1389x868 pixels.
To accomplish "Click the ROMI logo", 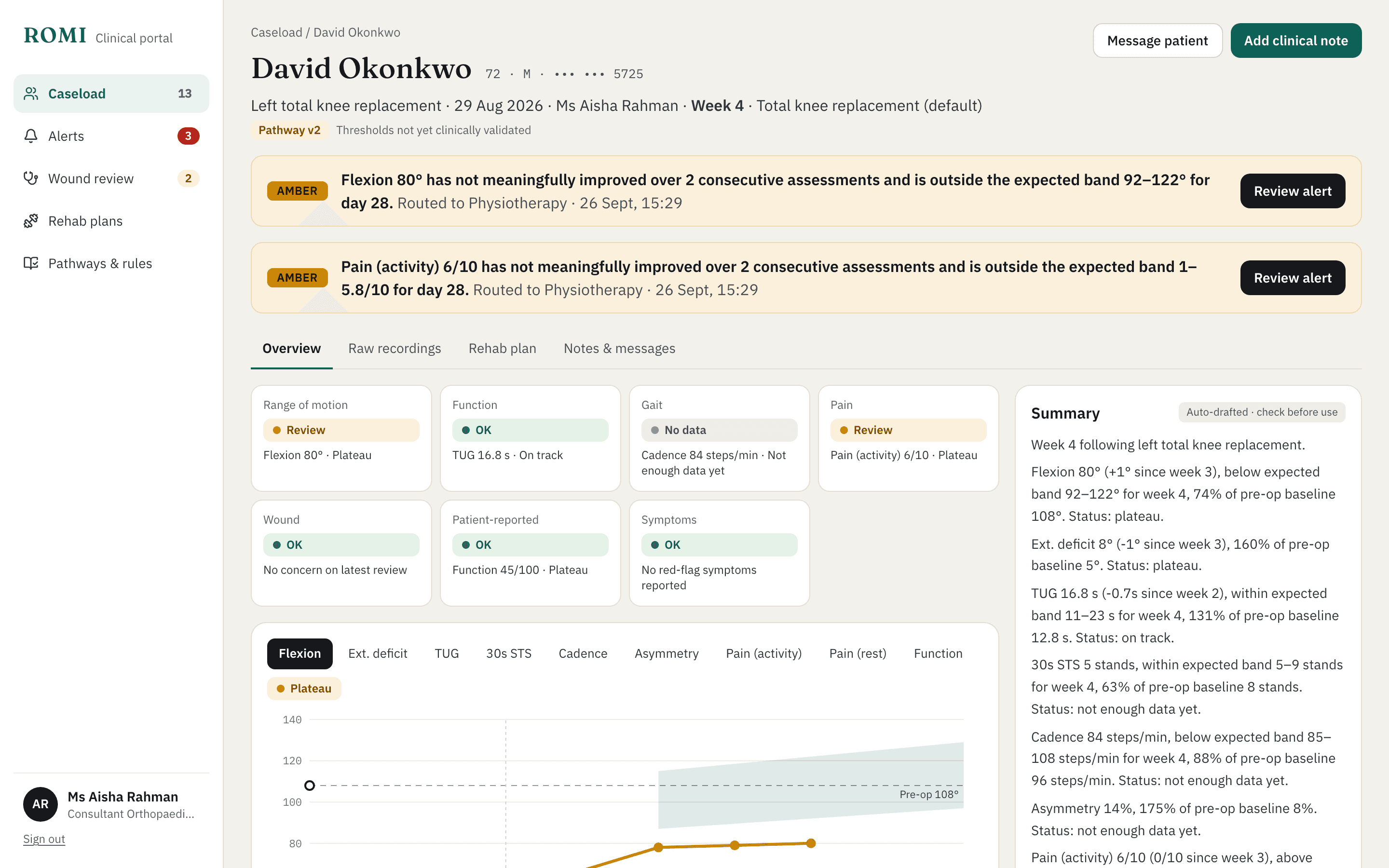I will (x=55, y=36).
